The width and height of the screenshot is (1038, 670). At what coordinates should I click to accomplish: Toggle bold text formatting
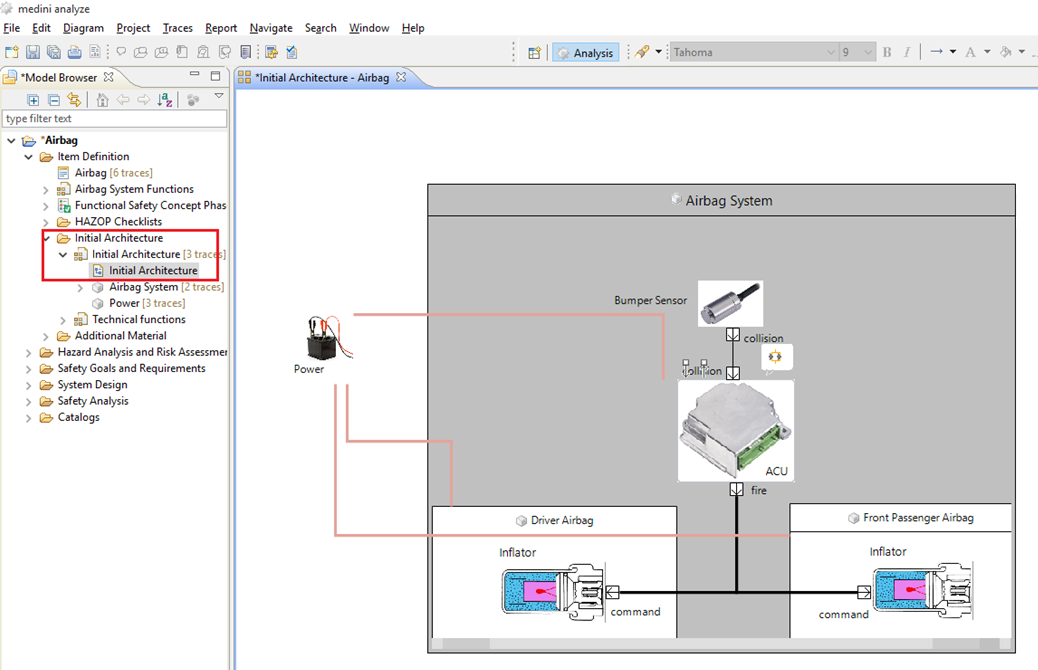(x=887, y=52)
